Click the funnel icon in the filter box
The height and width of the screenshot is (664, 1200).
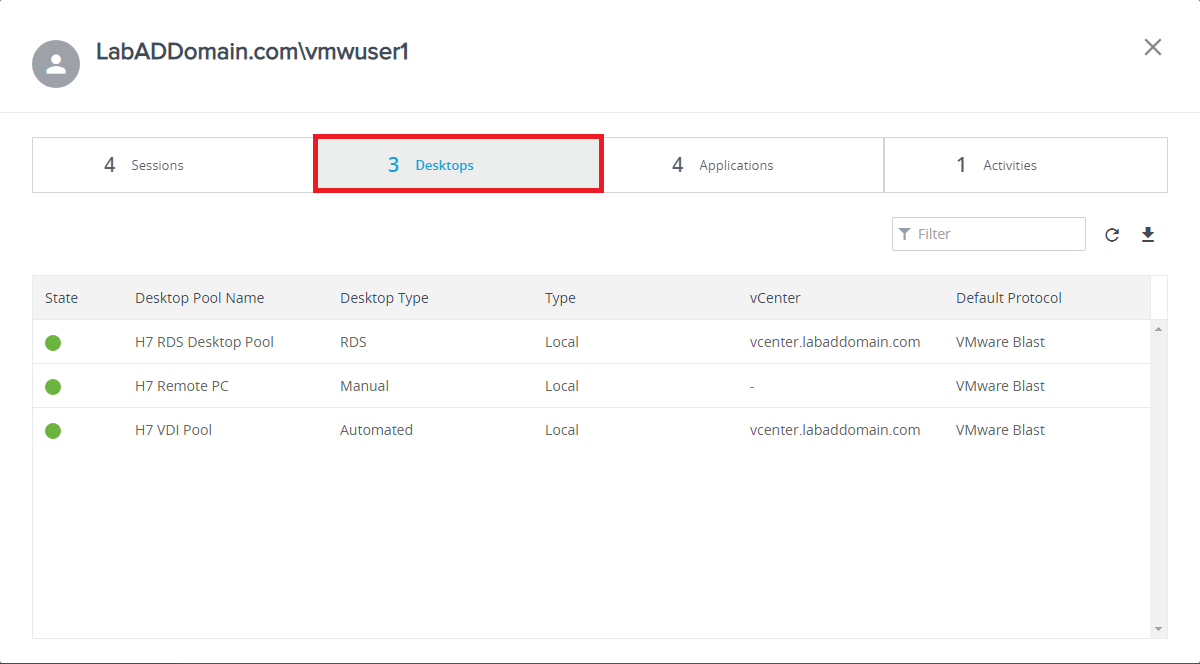point(905,234)
